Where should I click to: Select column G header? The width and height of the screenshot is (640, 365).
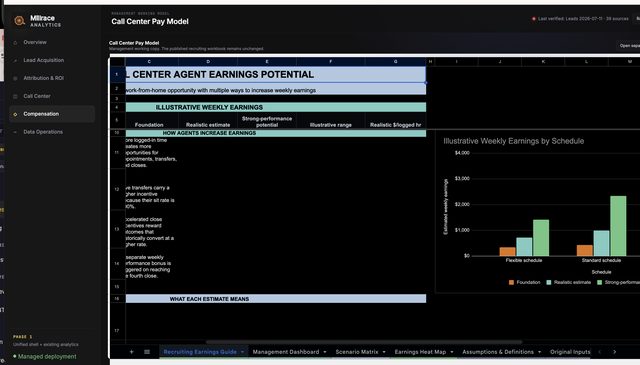[x=396, y=62]
